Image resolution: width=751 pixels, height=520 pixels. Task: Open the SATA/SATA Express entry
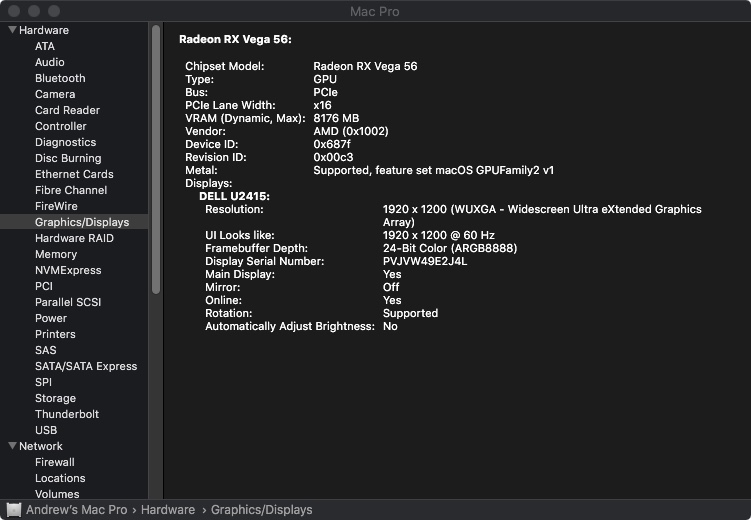click(86, 366)
